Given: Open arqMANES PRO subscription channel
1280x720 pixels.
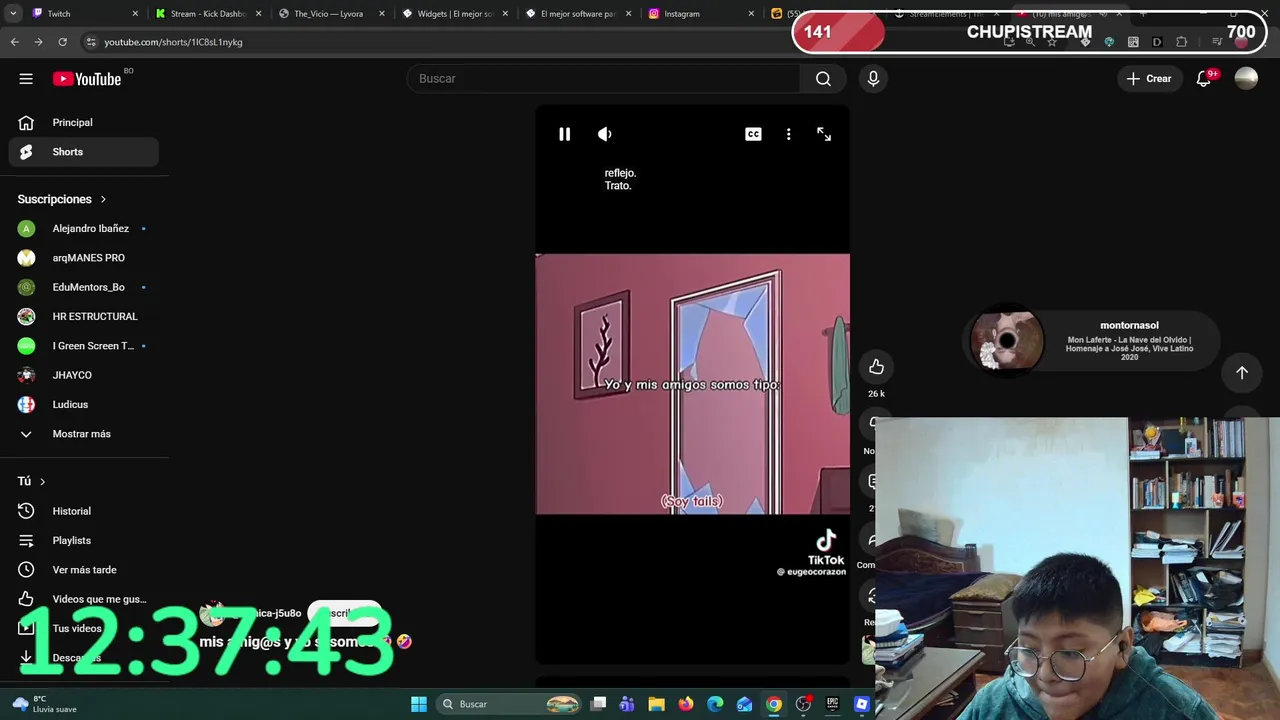Looking at the screenshot, I should coord(84,258).
